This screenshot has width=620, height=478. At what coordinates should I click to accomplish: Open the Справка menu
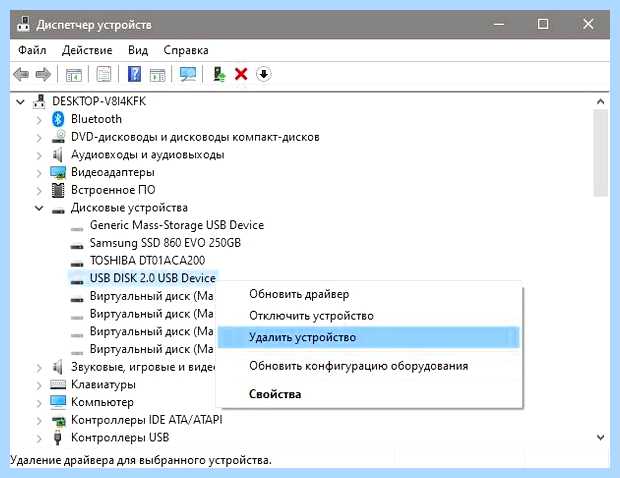186,50
